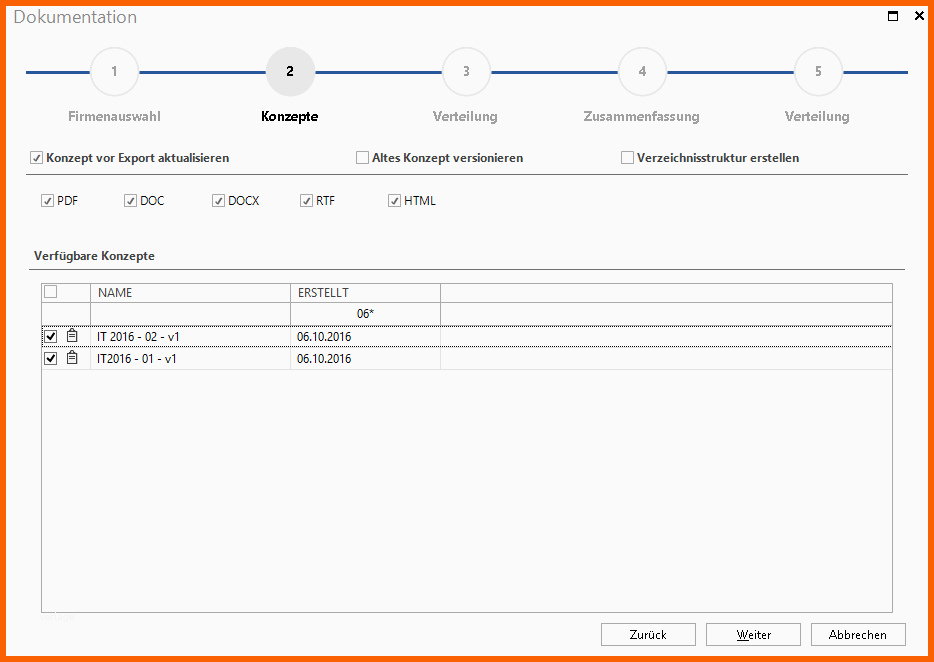
Task: Close the Dokumentation dialog
Action: [x=919, y=16]
